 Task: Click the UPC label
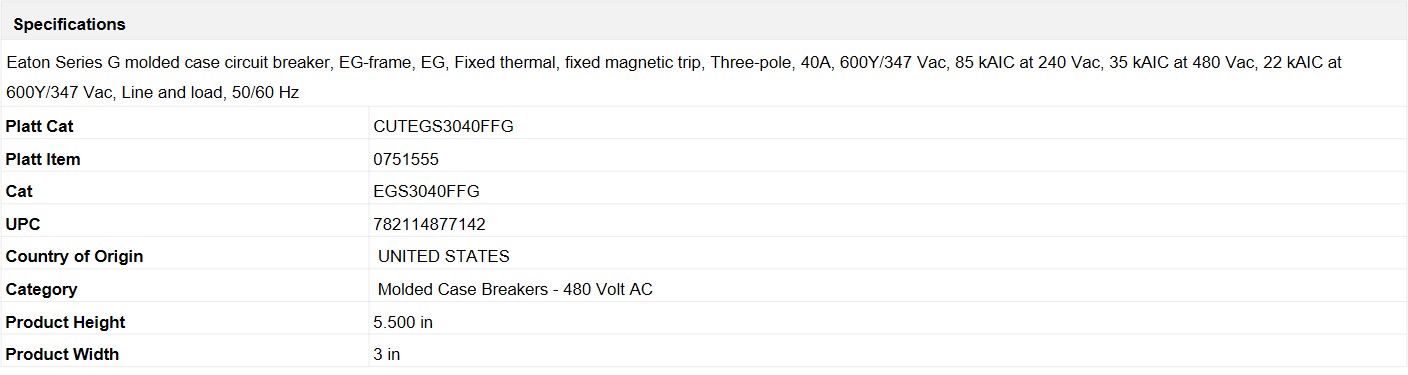tap(23, 224)
